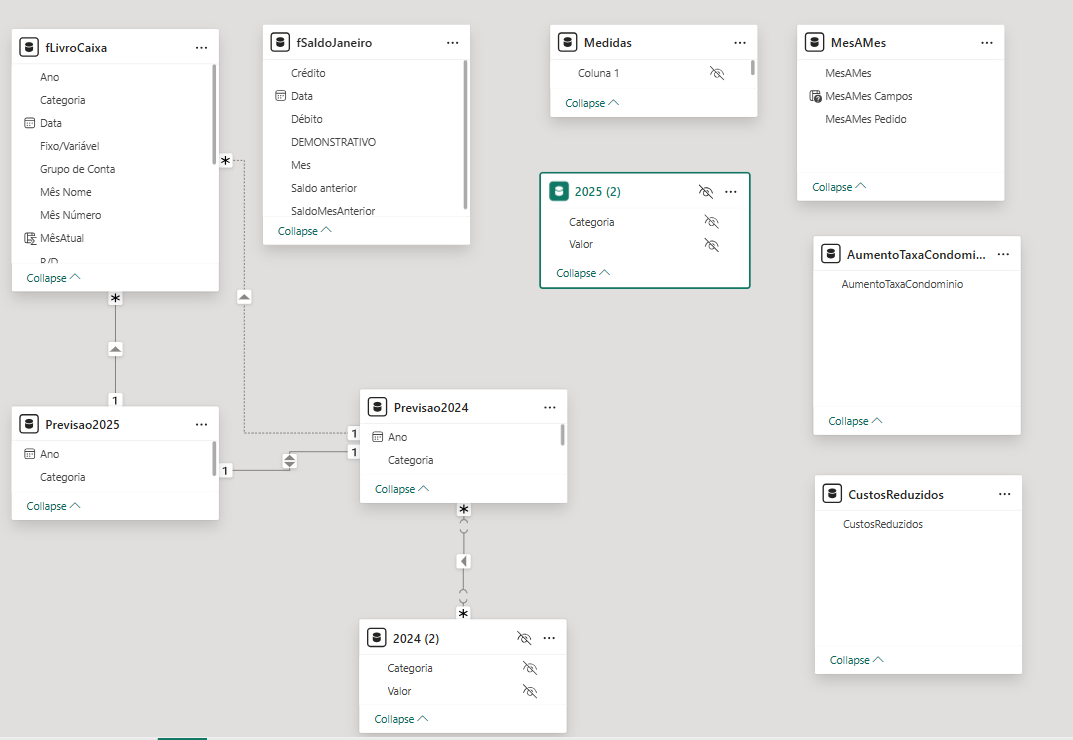The height and width of the screenshot is (740, 1073).
Task: Open more options for Medidas table
Action: 740,42
